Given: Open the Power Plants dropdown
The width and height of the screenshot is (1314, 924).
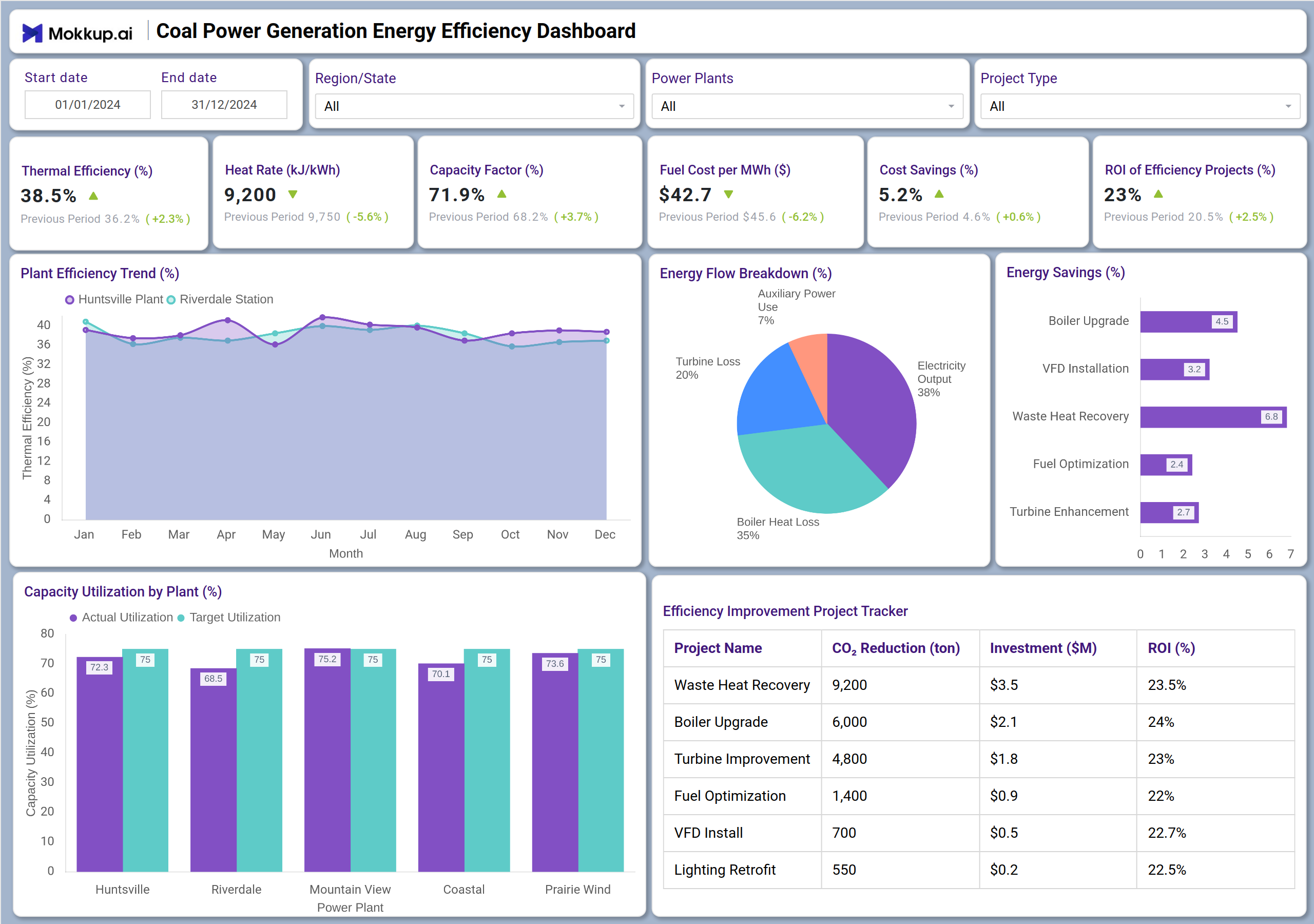Looking at the screenshot, I should tap(807, 106).
